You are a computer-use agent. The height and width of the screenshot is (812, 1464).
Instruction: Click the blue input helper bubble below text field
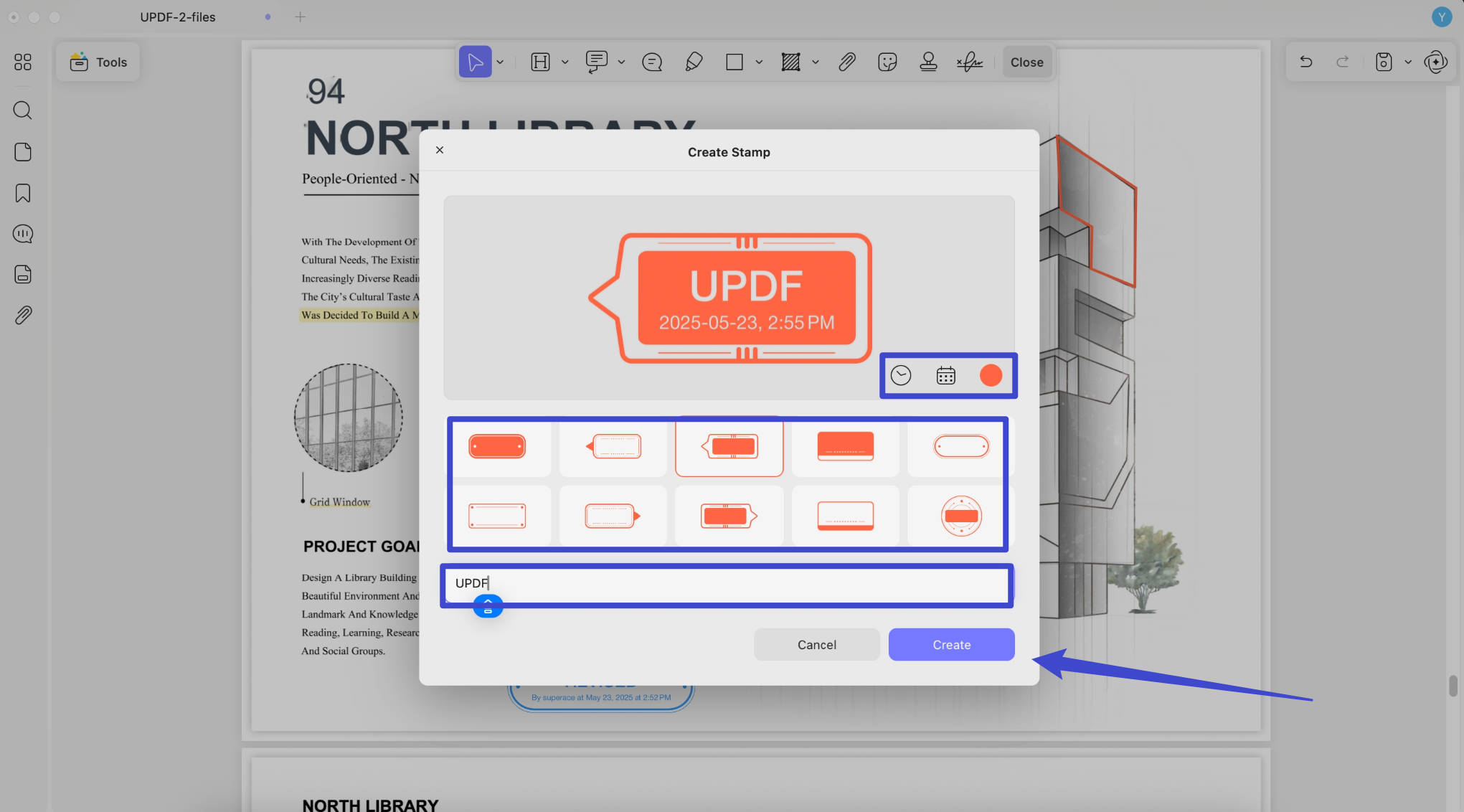[x=488, y=606]
